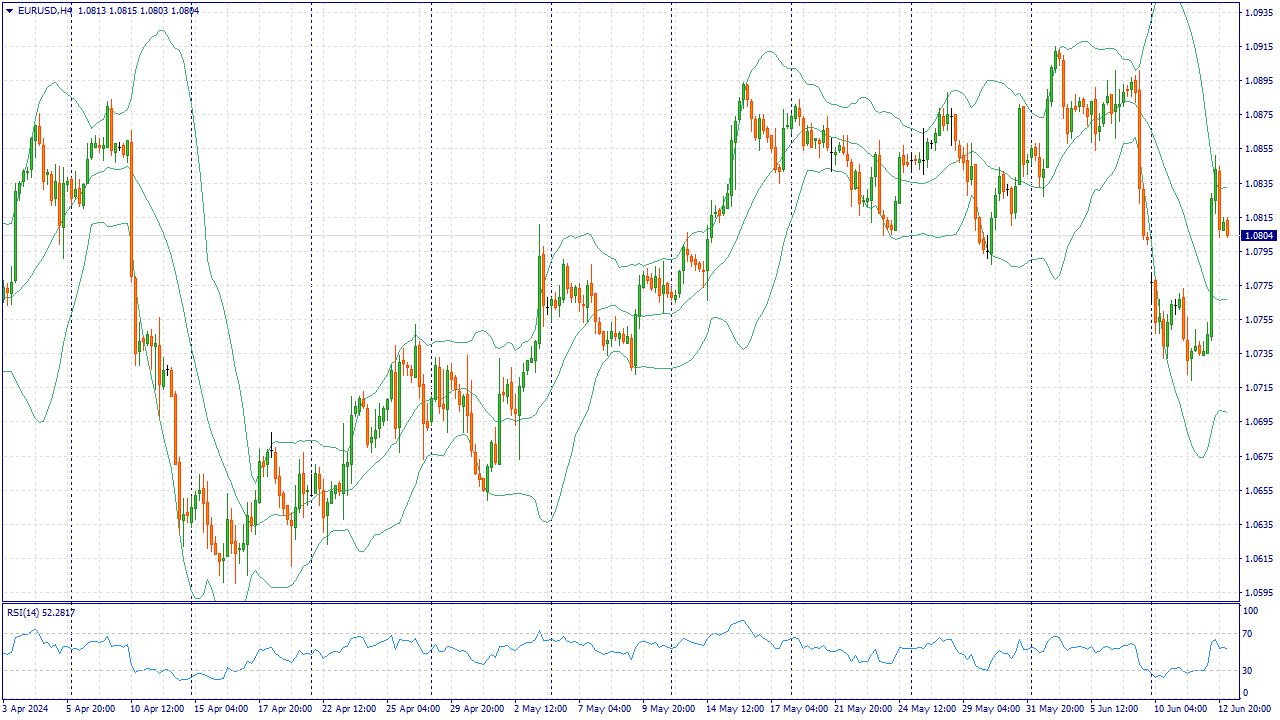Click the RSI scale 70 level label

(x=1248, y=634)
